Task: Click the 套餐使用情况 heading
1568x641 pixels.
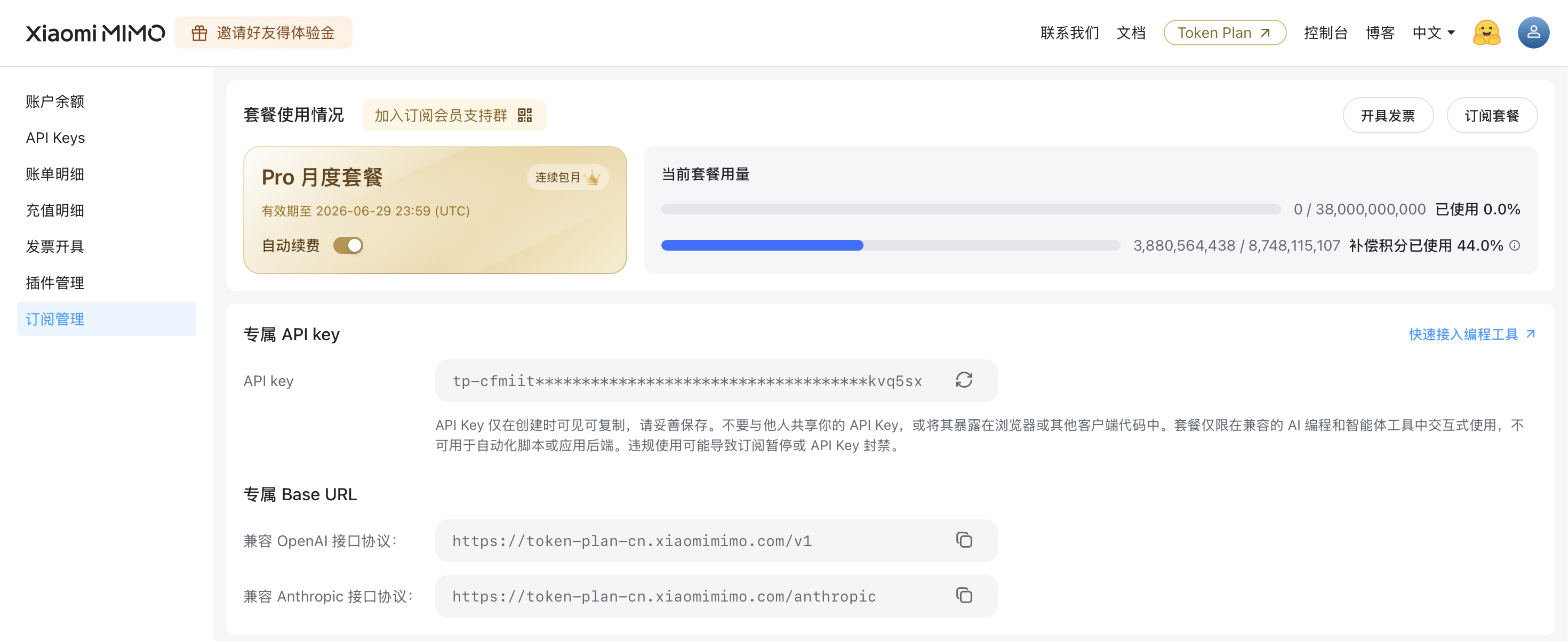Action: point(293,115)
